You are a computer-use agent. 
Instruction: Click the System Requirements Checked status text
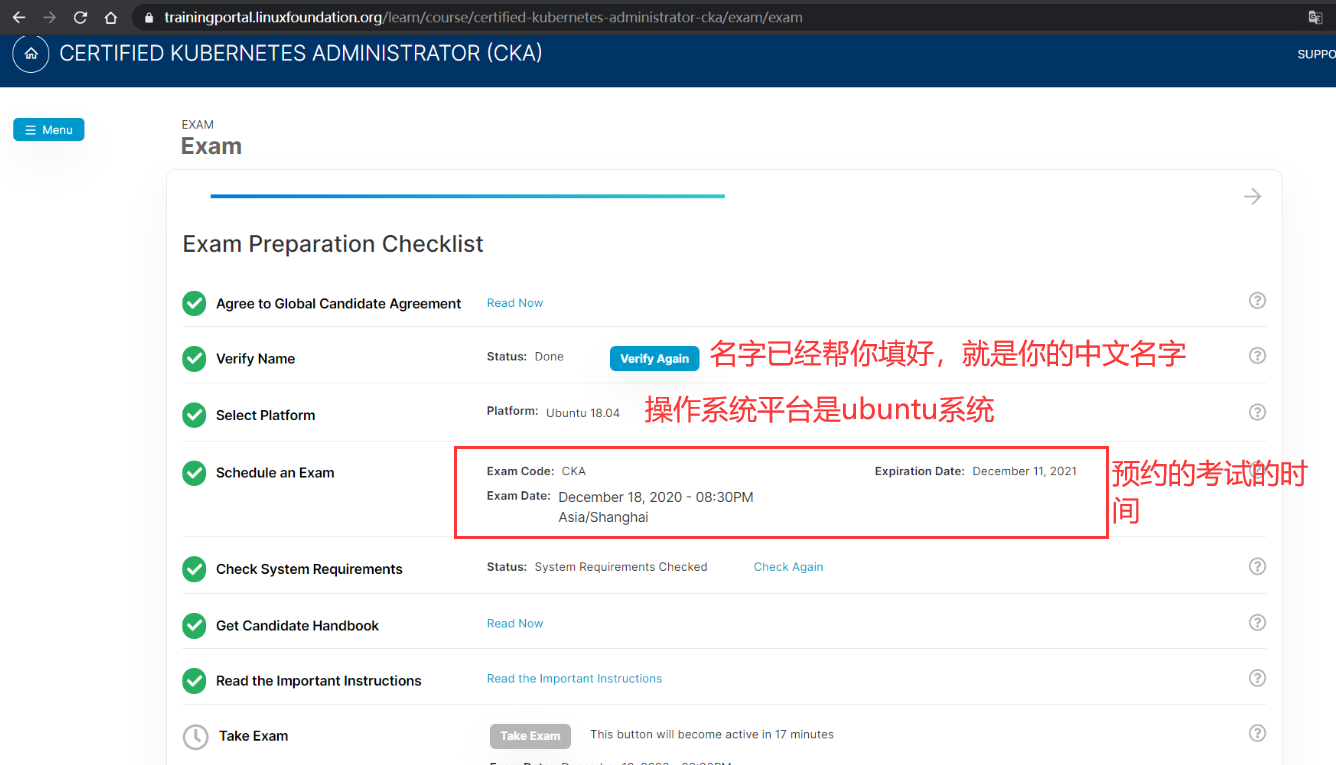tap(621, 567)
